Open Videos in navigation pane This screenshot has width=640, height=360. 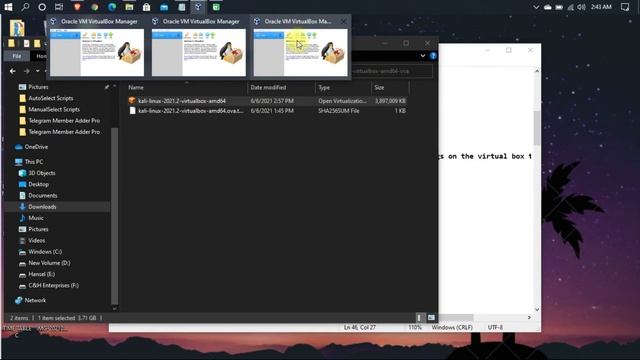(x=36, y=240)
